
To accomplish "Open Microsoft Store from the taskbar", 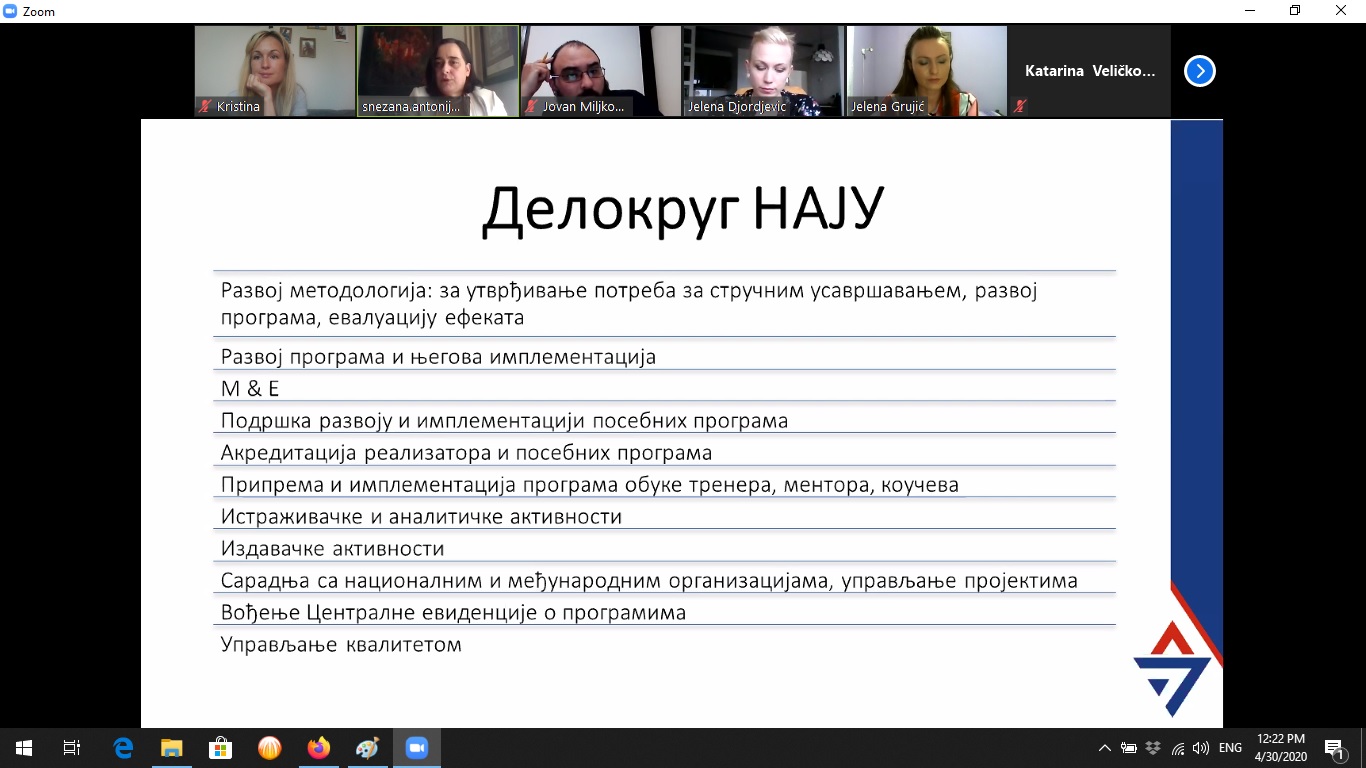I will [x=220, y=748].
